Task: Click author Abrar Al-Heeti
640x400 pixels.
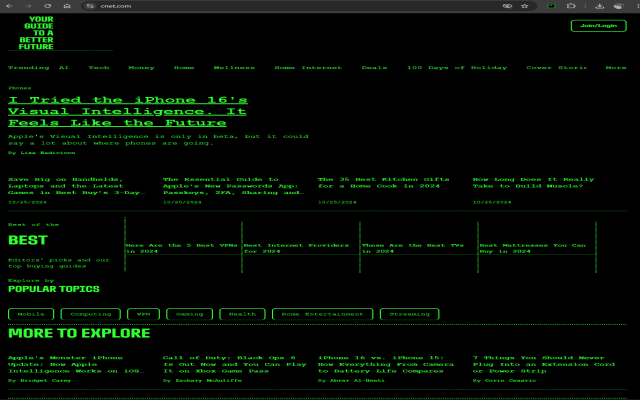Action: pos(358,380)
